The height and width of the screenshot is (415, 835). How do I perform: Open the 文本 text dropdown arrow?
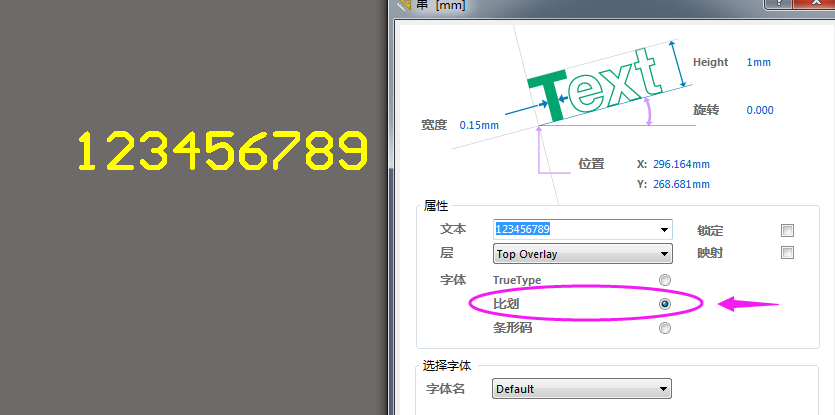point(664,230)
